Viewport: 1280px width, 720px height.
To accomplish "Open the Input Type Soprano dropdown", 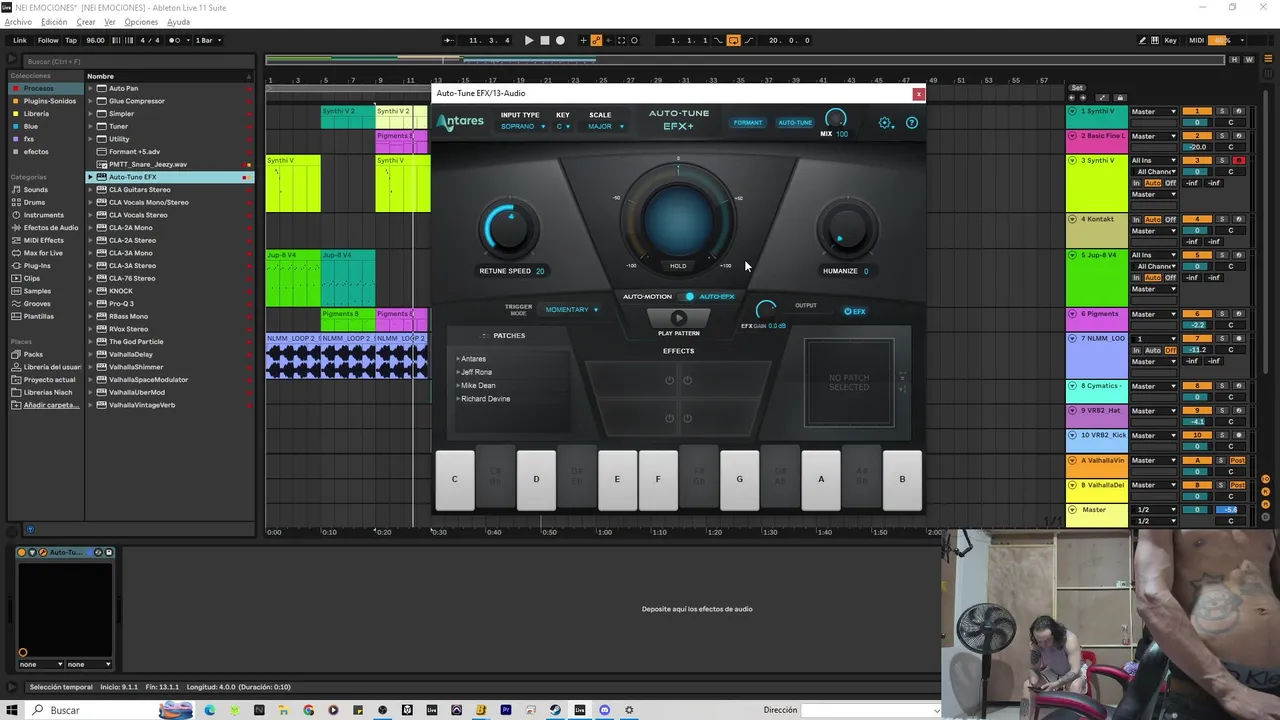I will (523, 127).
